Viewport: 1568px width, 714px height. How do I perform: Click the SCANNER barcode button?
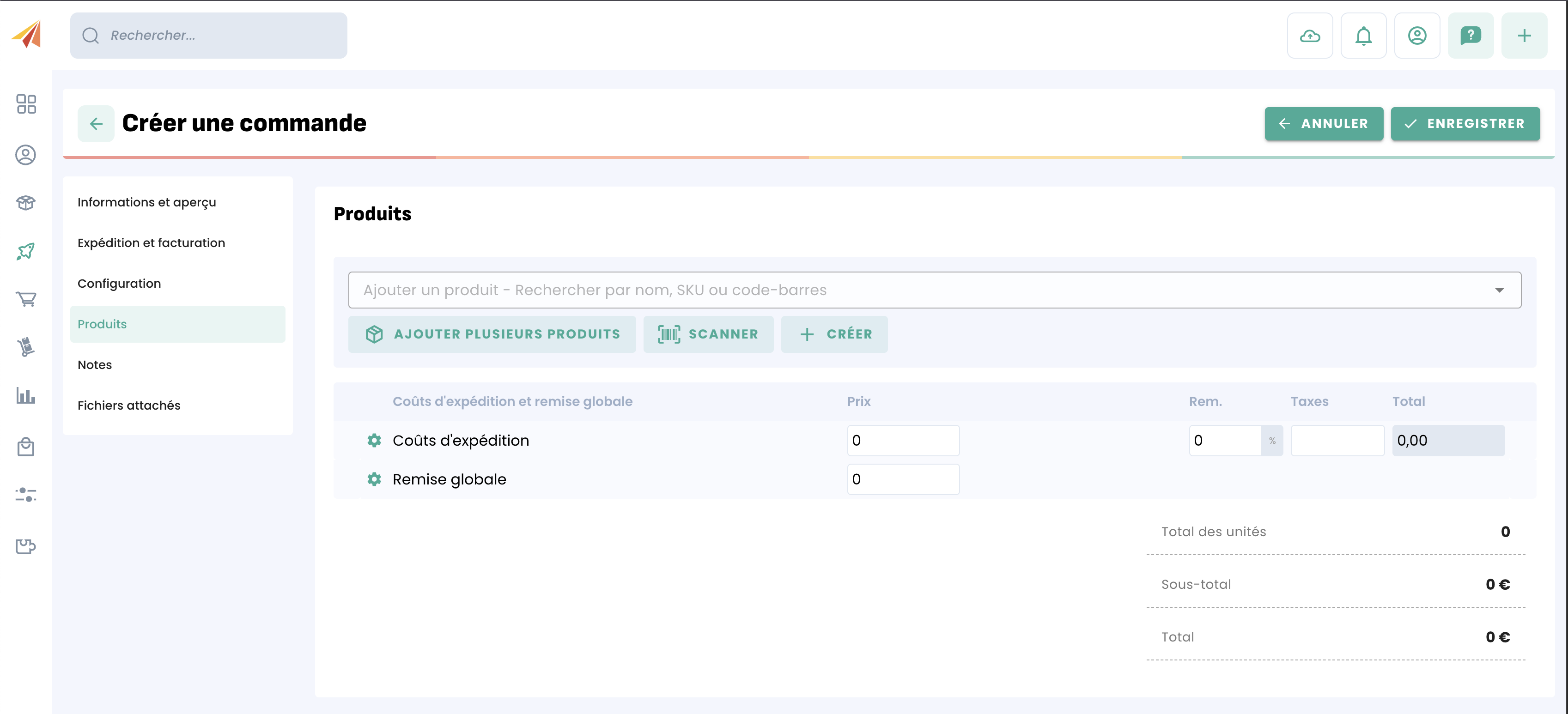coord(708,334)
